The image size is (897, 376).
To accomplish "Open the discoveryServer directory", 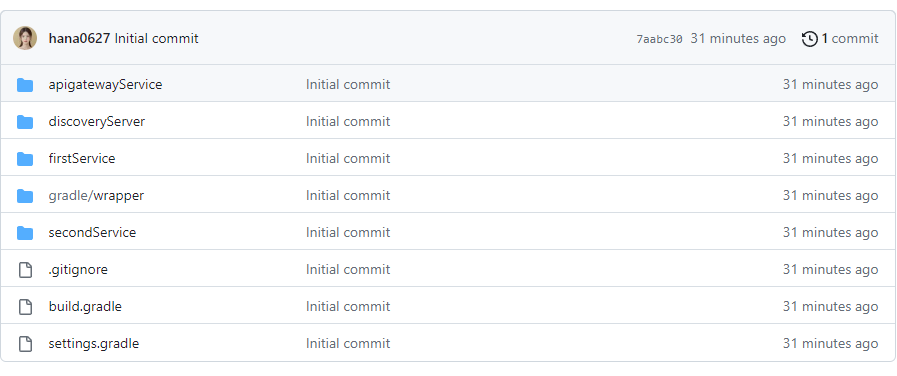I will pyautogui.click(x=97, y=121).
